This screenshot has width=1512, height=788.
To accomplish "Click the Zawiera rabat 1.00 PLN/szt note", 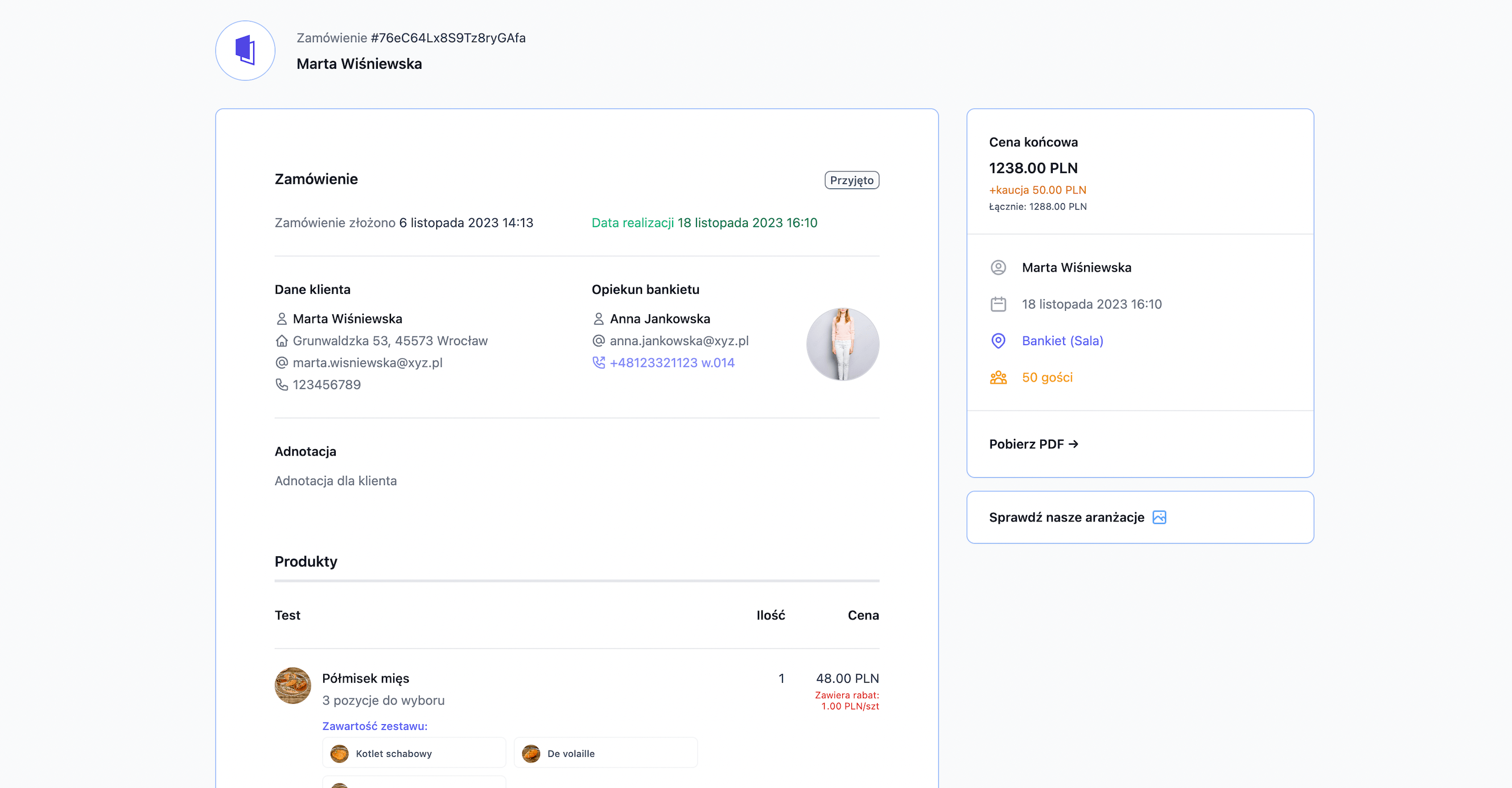I will tap(847, 700).
